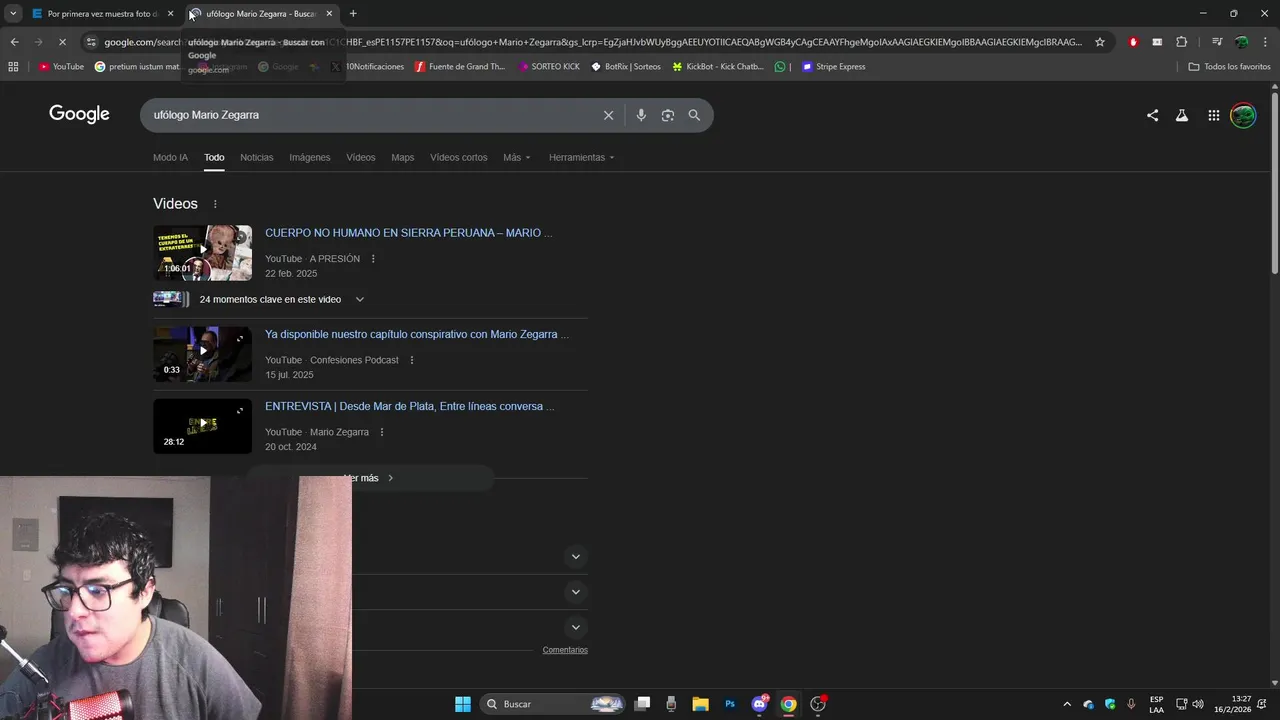Play the 1:06:01 video thumbnail

(202, 253)
